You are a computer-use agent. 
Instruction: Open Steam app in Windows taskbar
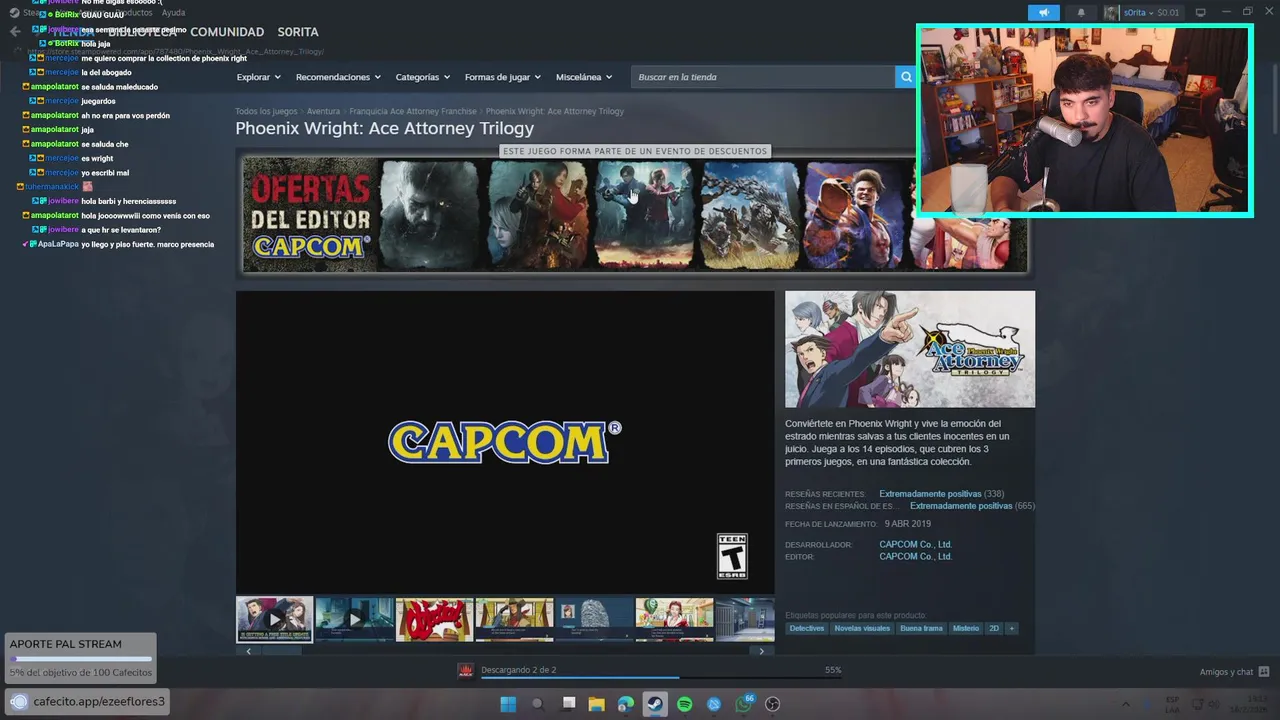pyautogui.click(x=655, y=704)
